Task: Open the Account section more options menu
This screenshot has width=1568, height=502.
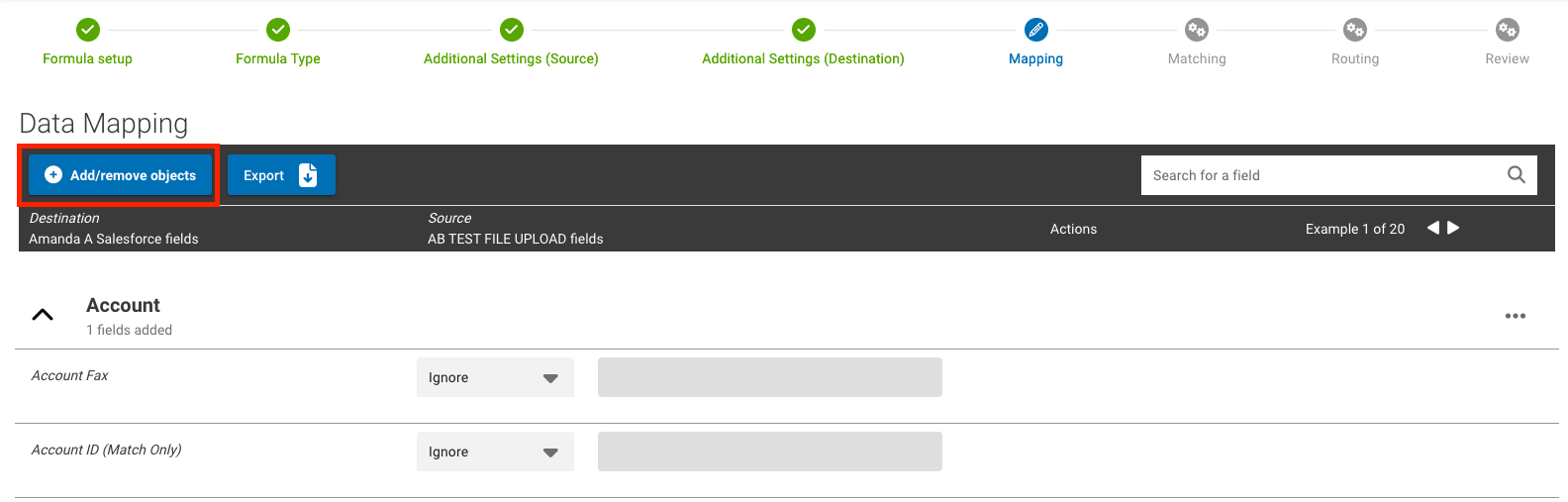Action: 1515,316
